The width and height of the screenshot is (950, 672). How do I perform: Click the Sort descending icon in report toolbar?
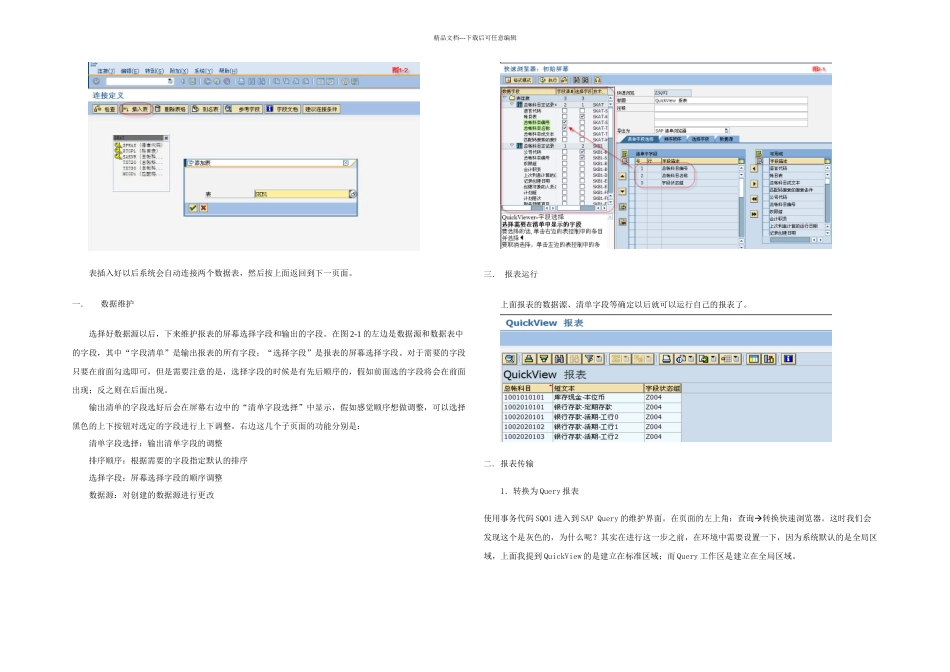[x=545, y=359]
